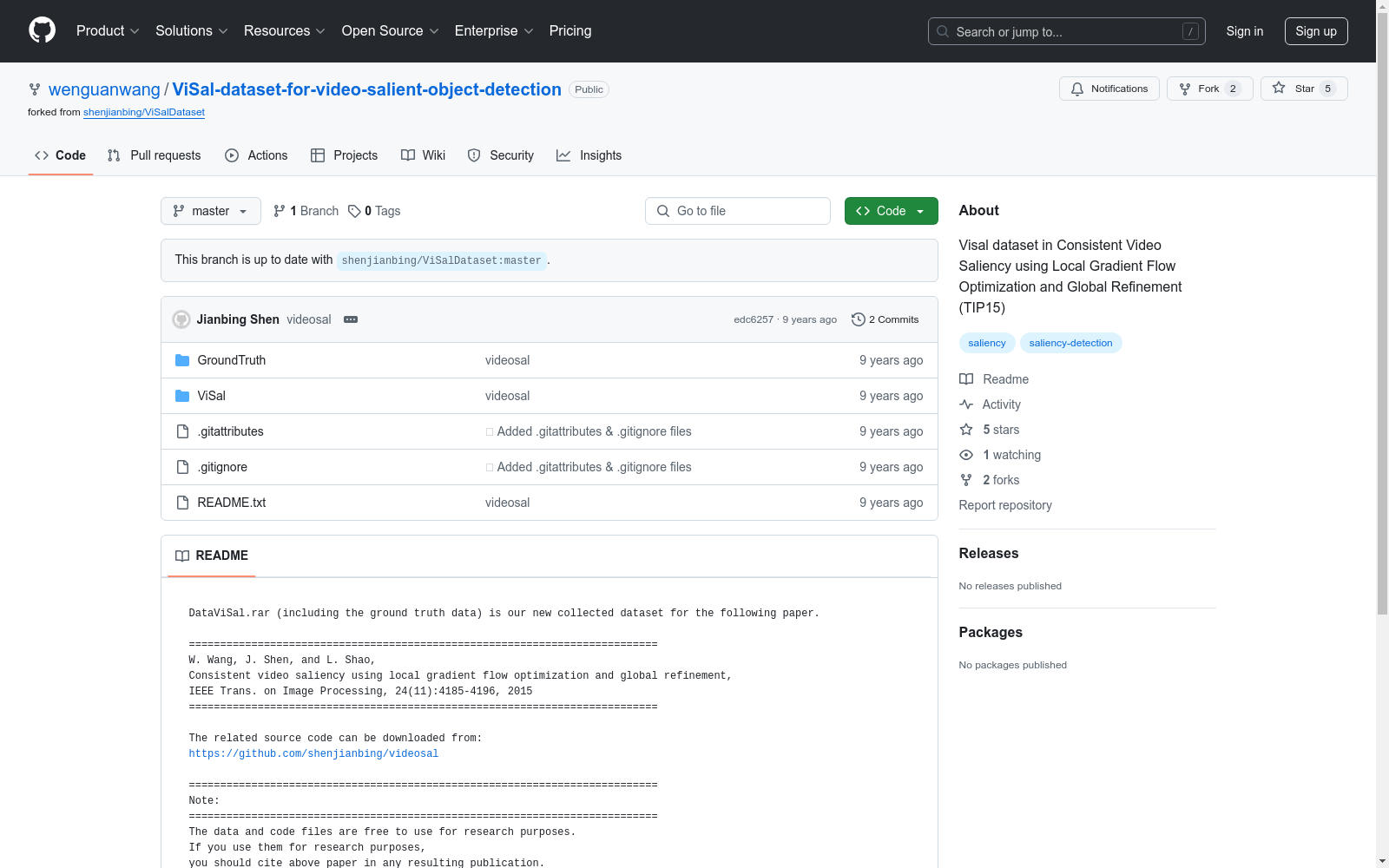Expand the Resources dropdown menu
The width and height of the screenshot is (1389, 868).
(285, 31)
